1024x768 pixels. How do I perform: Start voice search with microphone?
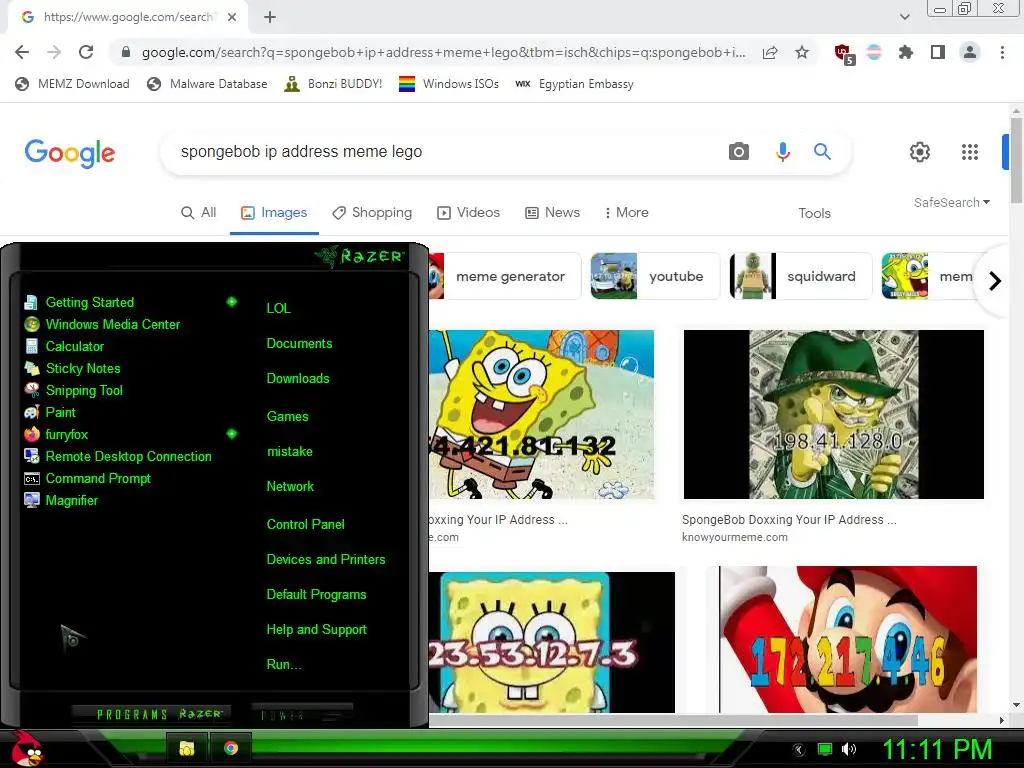click(x=782, y=152)
